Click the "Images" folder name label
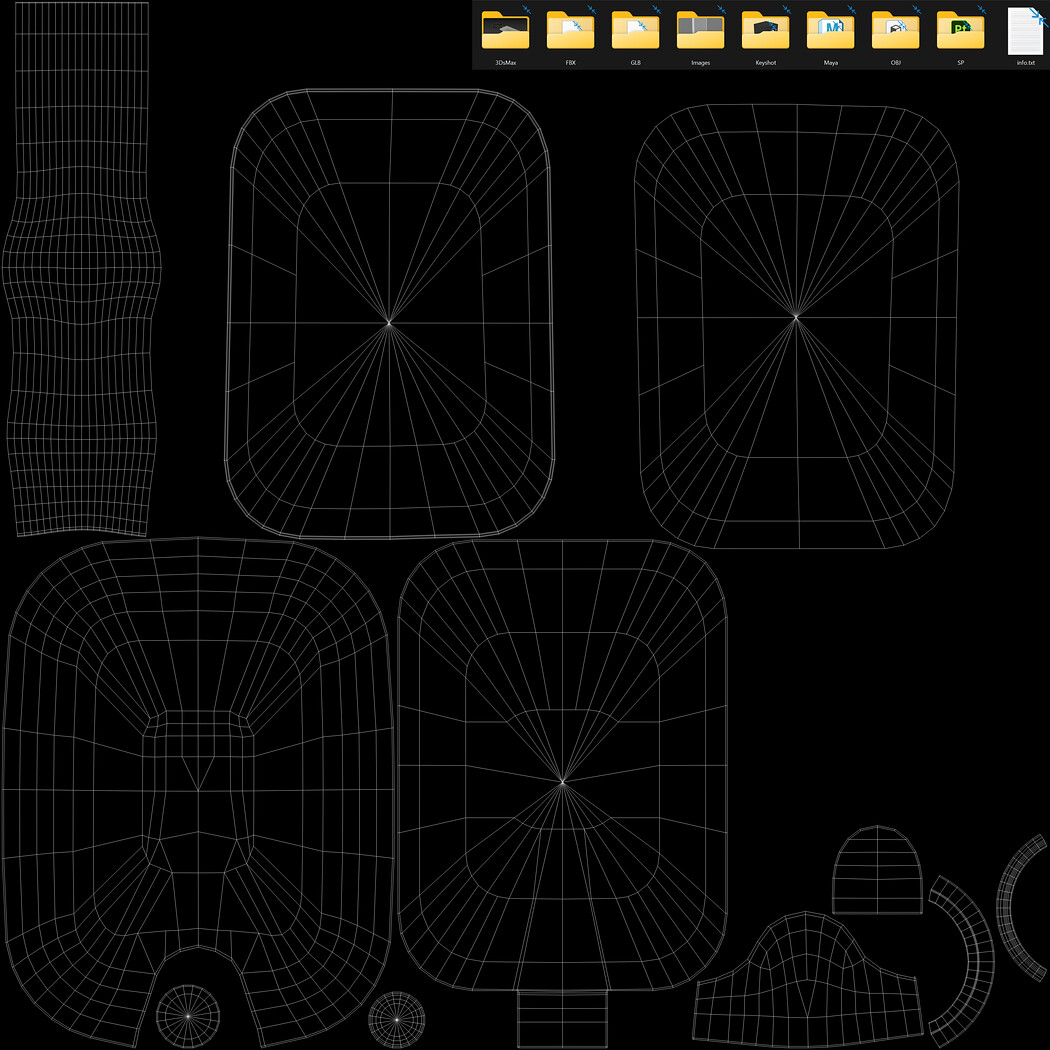The height and width of the screenshot is (1050, 1050). (700, 63)
